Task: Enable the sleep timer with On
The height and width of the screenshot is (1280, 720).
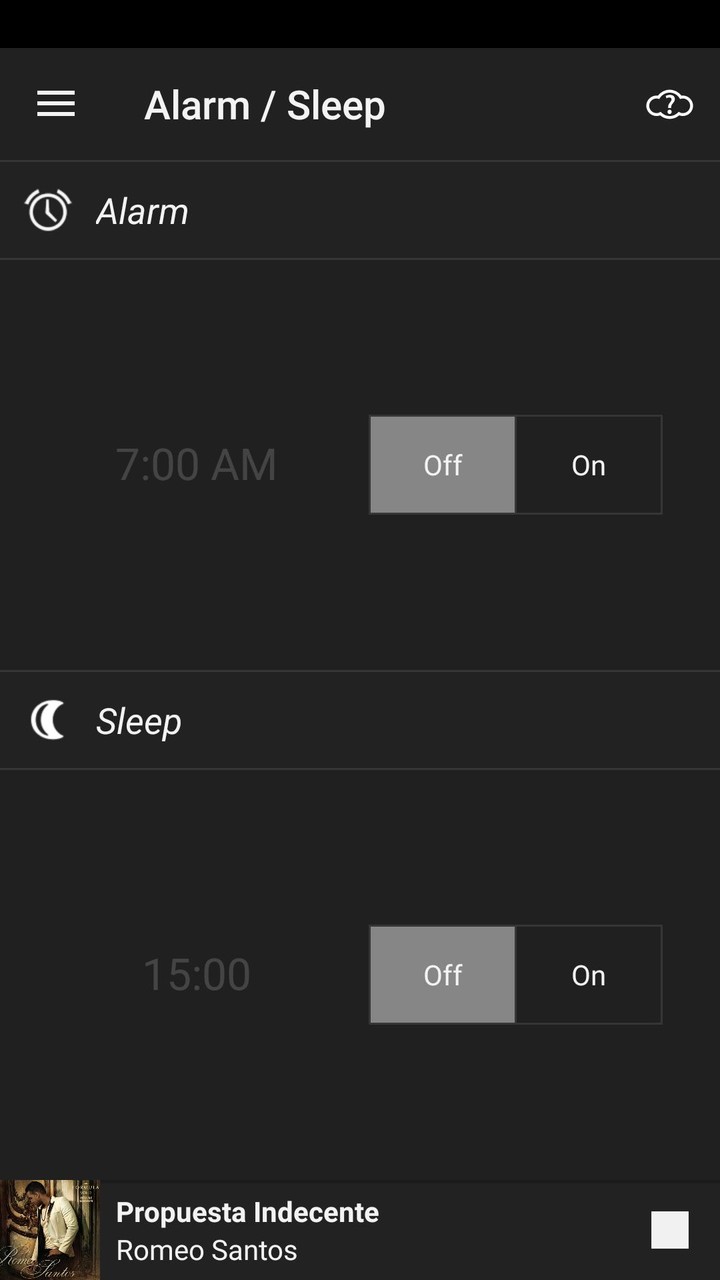Action: coord(588,975)
